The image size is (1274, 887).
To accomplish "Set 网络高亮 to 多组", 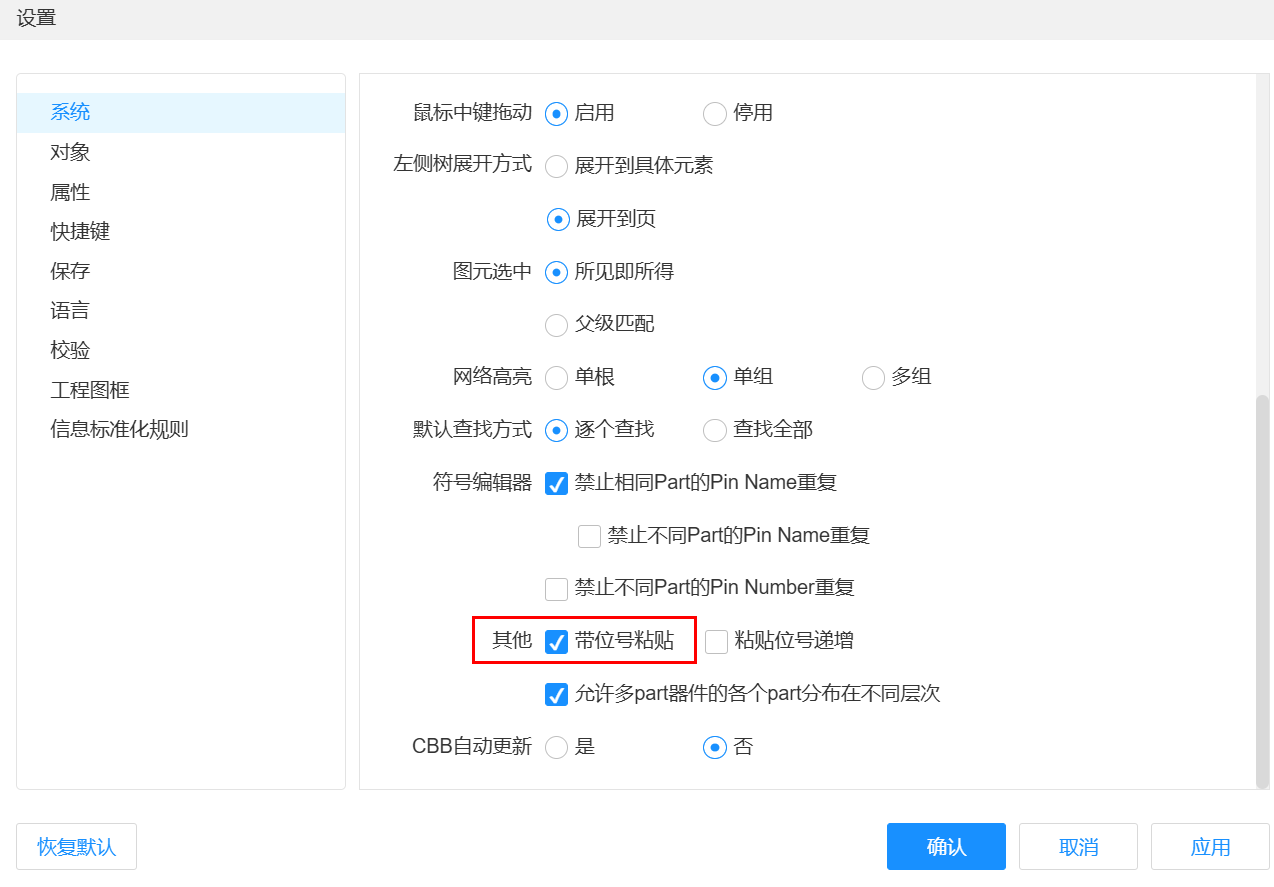I will 873,378.
